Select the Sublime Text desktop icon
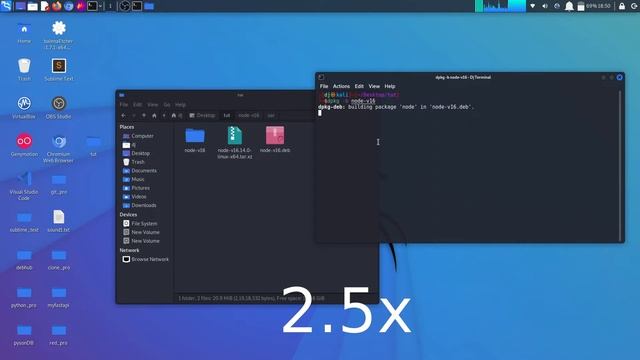Image resolution: width=640 pixels, height=360 pixels. 59,69
